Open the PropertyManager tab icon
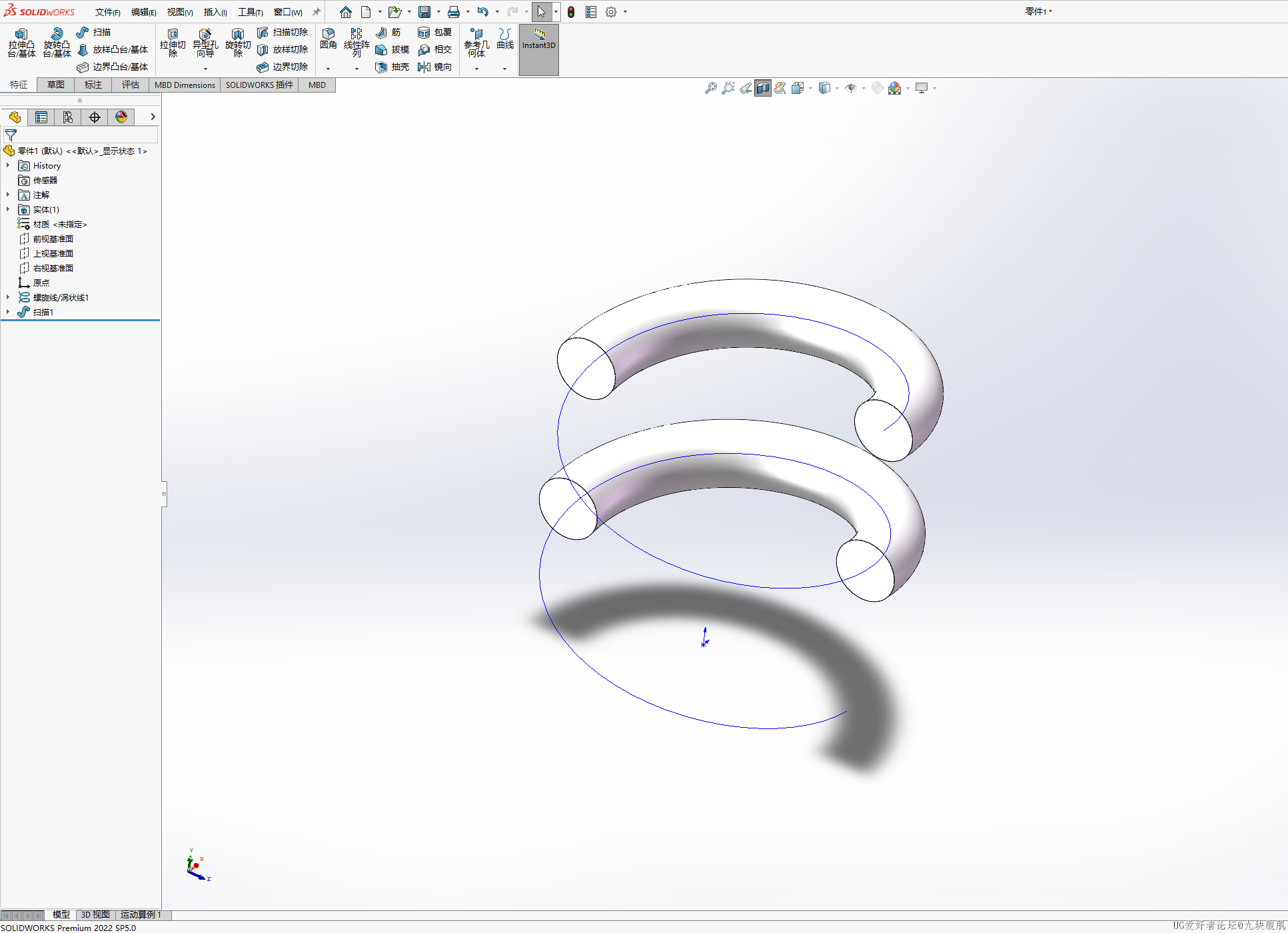Viewport: 1288px width, 933px height. pyautogui.click(x=41, y=117)
